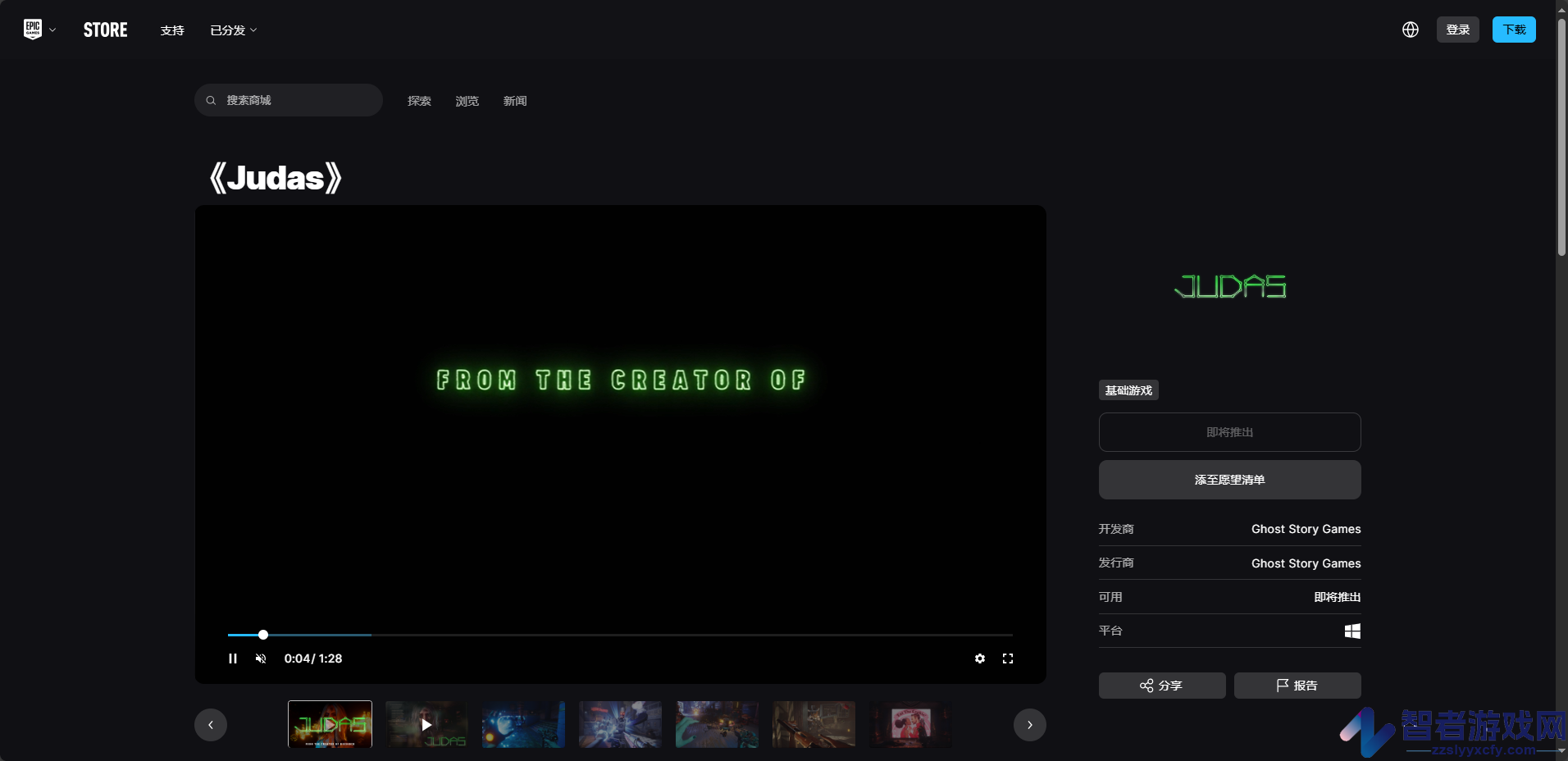Switch to the 浏览 tab
This screenshot has width=1568, height=761.
pyautogui.click(x=467, y=101)
